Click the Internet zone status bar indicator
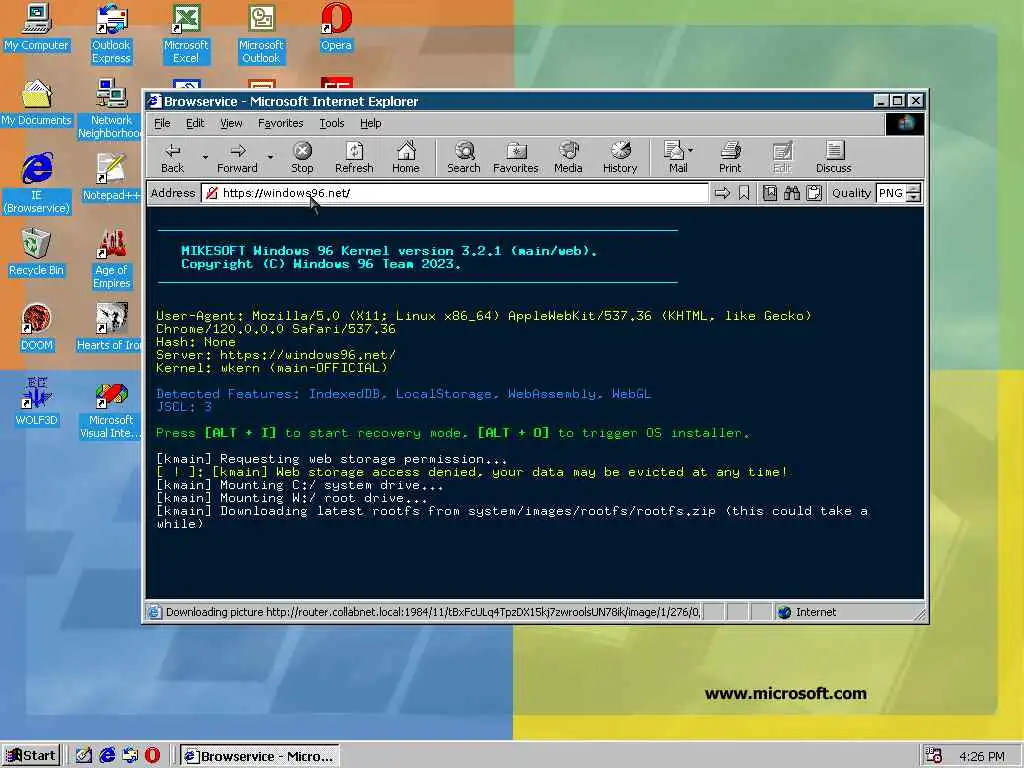The image size is (1024, 768). tap(807, 612)
